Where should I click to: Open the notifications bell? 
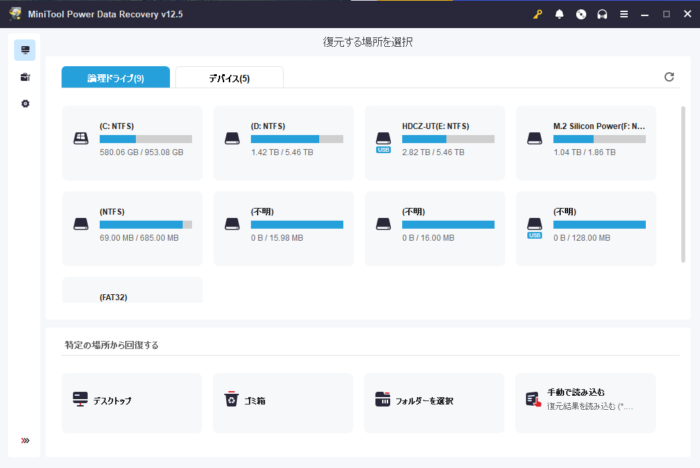pos(559,14)
